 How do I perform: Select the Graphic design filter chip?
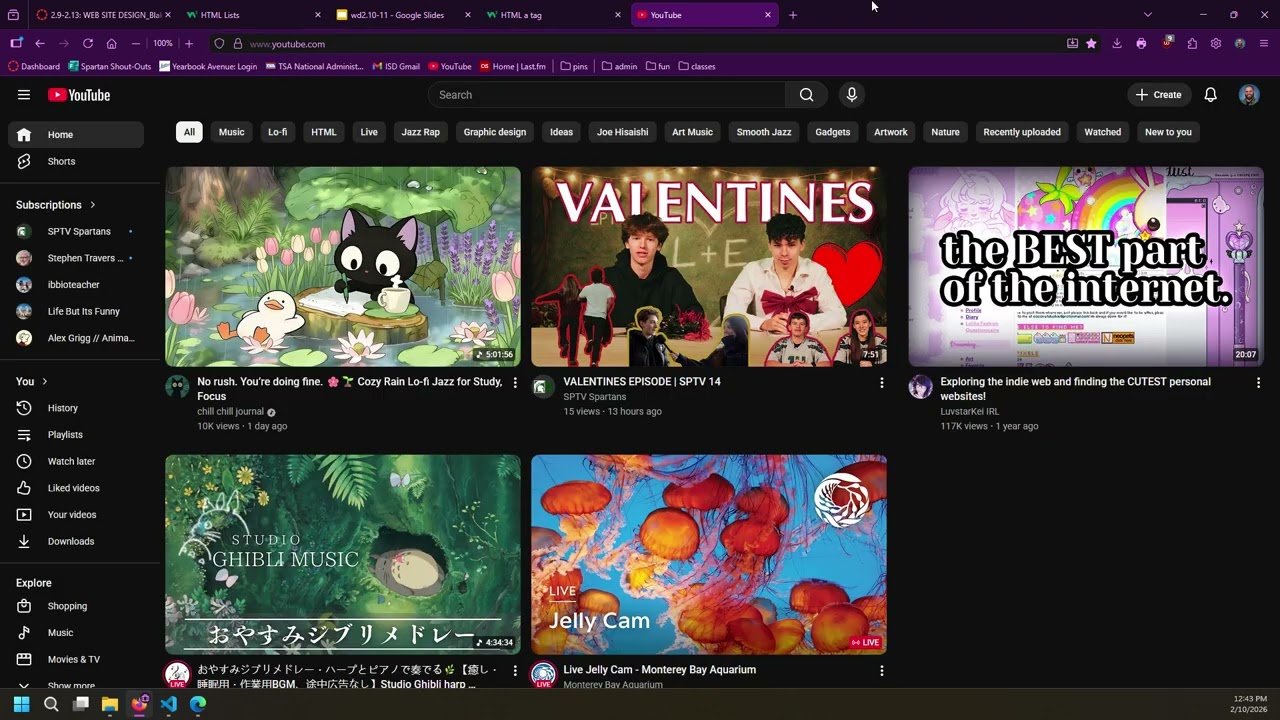pos(495,132)
